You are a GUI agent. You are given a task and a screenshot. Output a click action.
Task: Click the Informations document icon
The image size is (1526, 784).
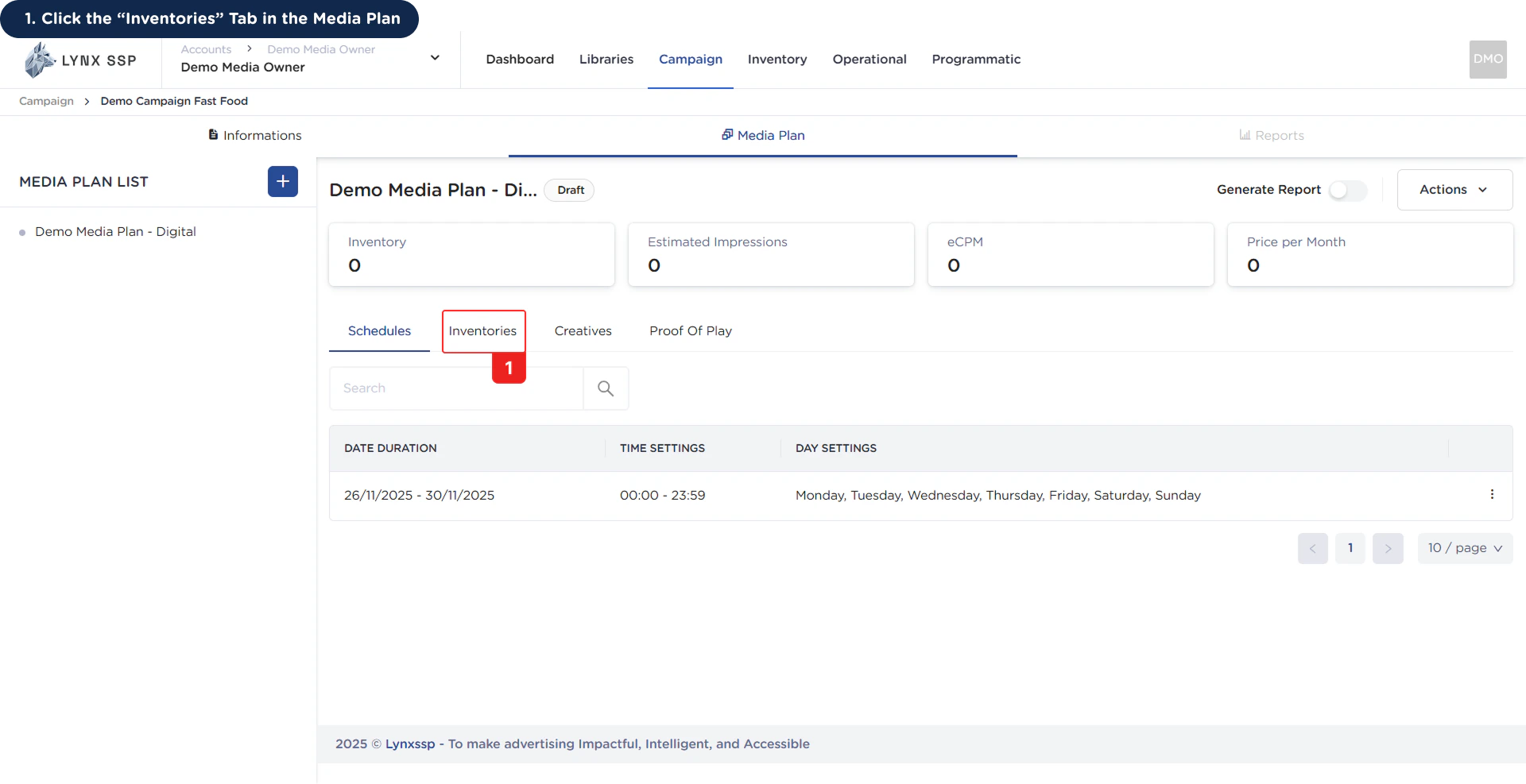tap(213, 135)
